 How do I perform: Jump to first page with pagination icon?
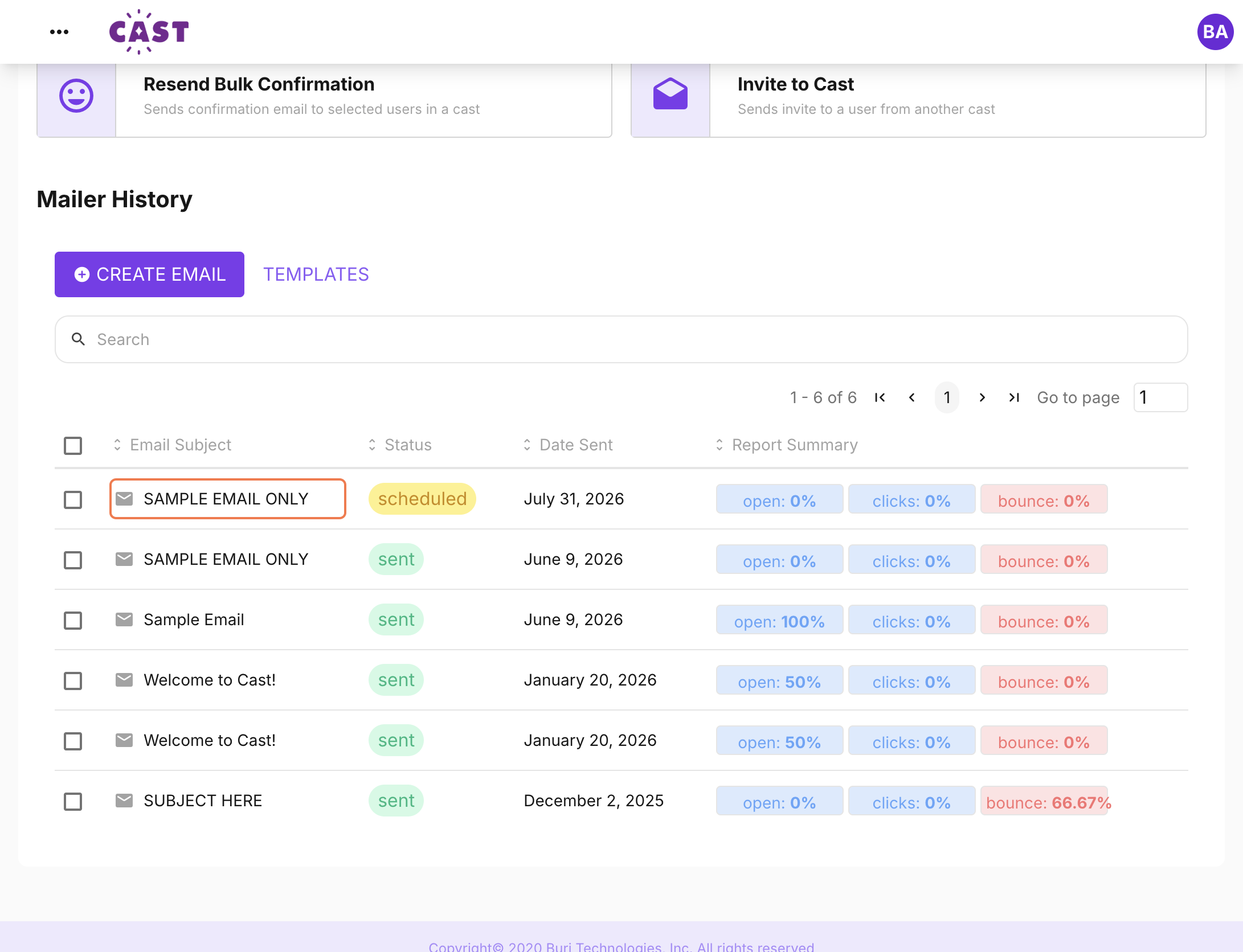(880, 397)
